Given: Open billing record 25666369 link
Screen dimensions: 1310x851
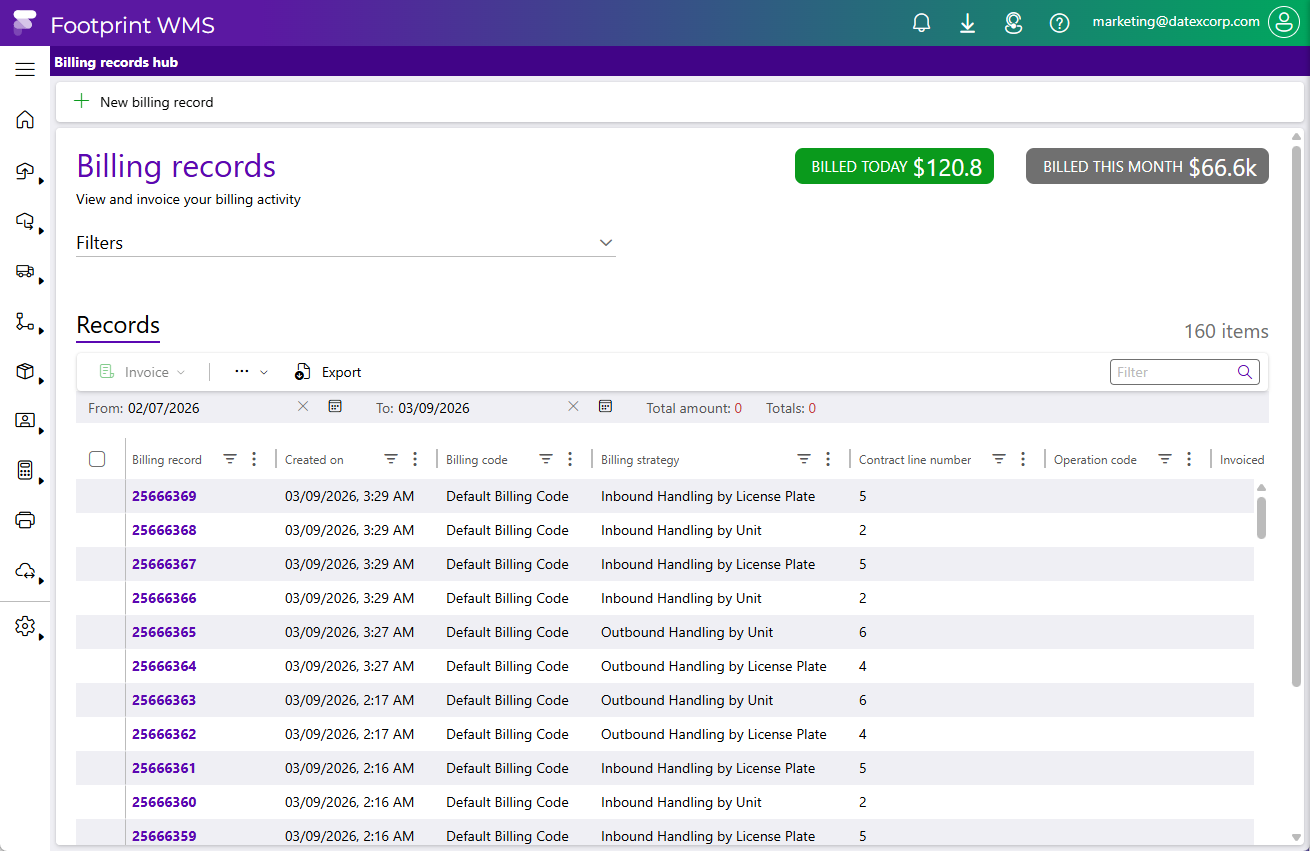Looking at the screenshot, I should tap(164, 496).
